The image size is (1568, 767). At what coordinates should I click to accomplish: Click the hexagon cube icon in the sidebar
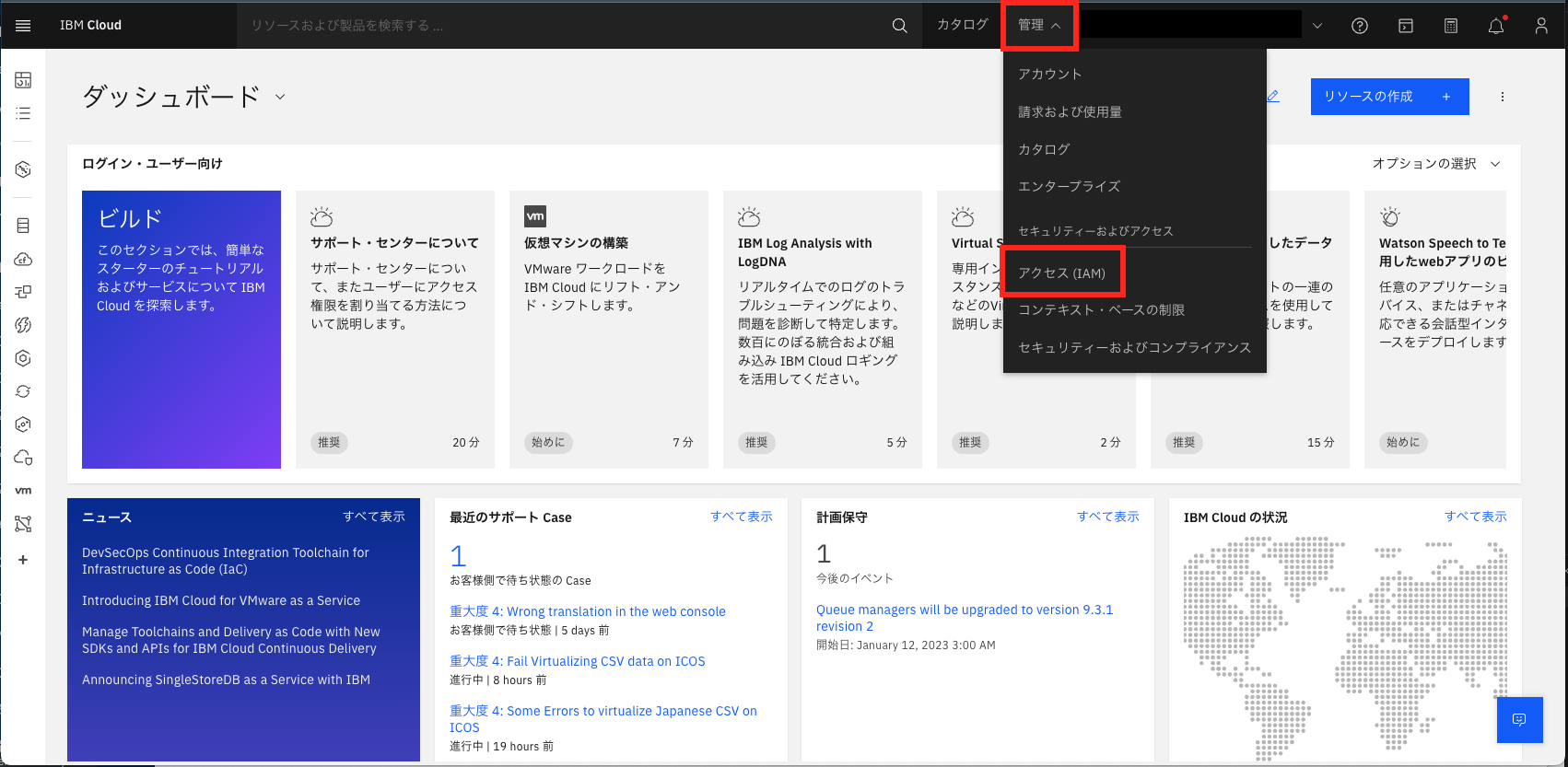point(23,169)
